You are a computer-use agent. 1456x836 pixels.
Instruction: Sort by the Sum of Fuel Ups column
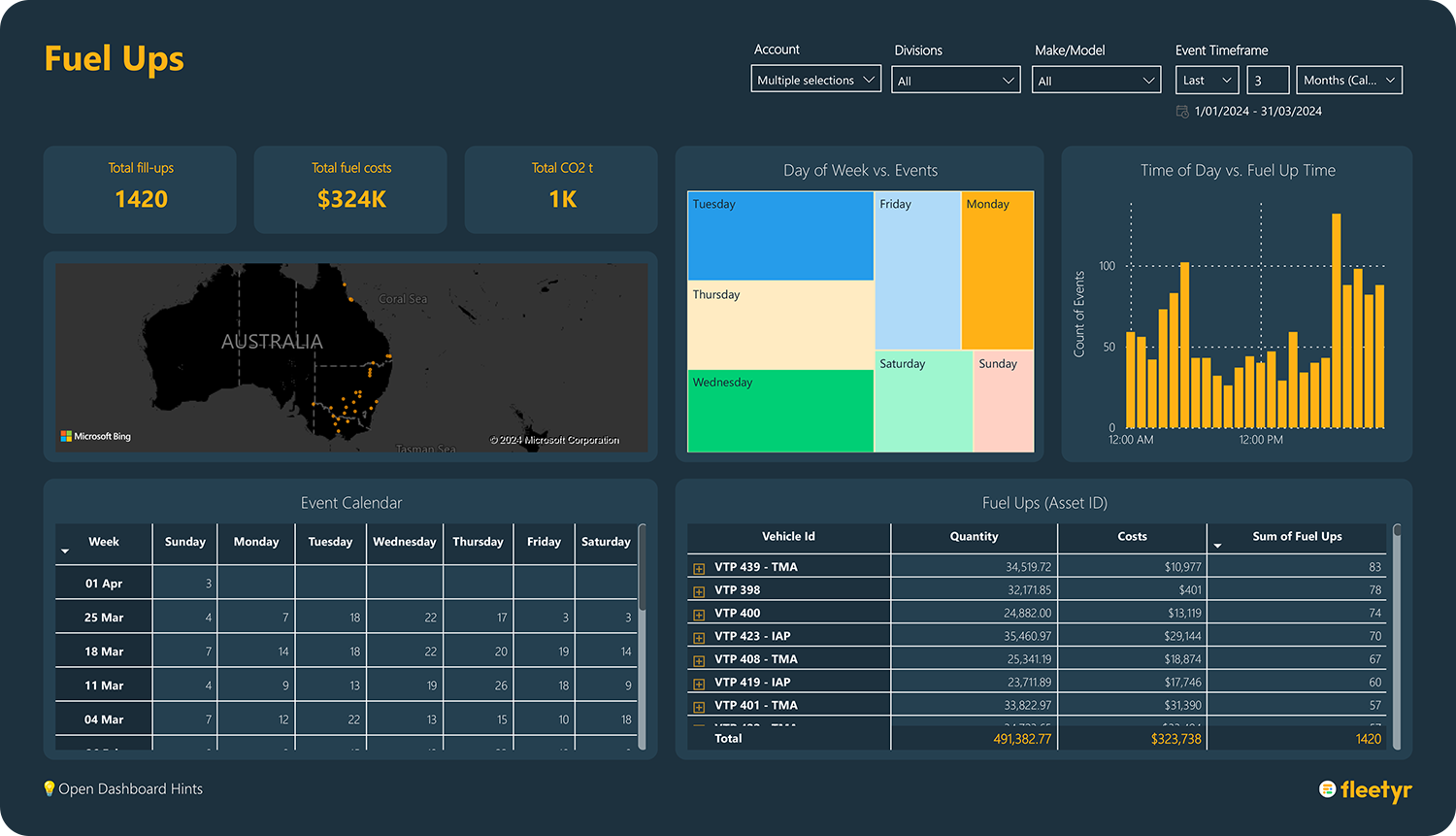click(1297, 537)
